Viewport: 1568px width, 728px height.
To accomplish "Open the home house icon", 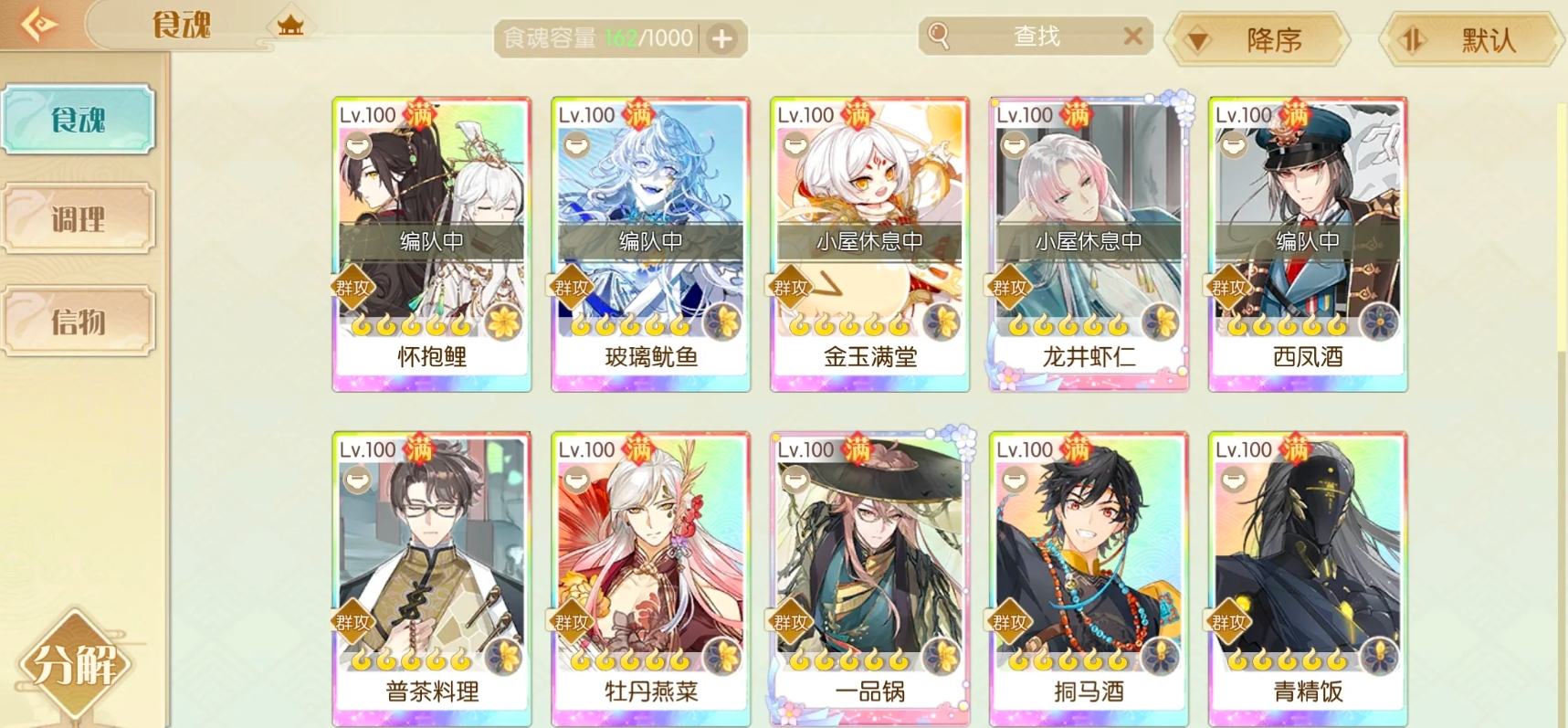I will coord(290,25).
